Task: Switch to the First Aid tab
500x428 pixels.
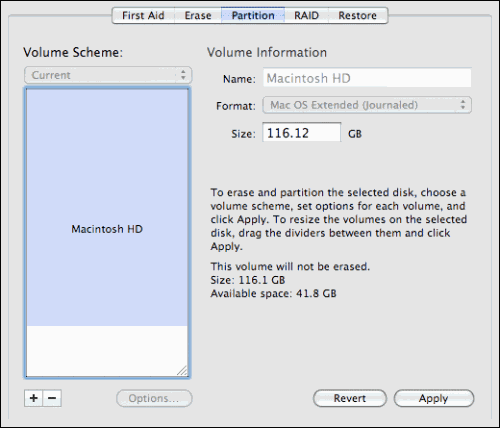Action: (143, 16)
